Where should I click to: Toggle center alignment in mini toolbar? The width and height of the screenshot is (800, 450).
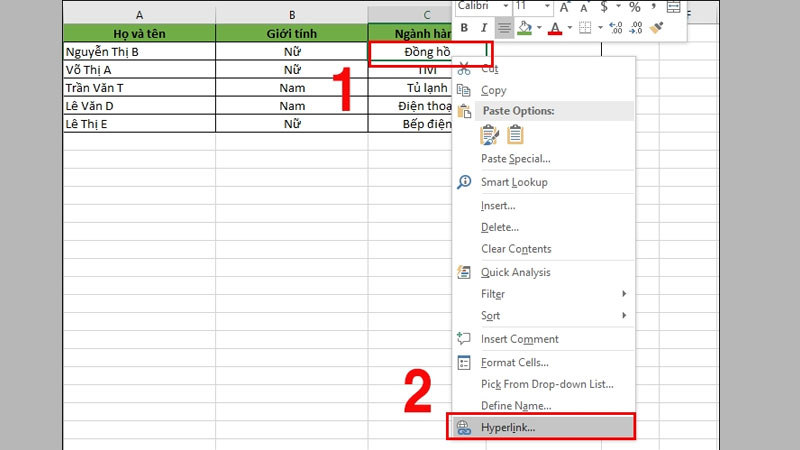(505, 28)
